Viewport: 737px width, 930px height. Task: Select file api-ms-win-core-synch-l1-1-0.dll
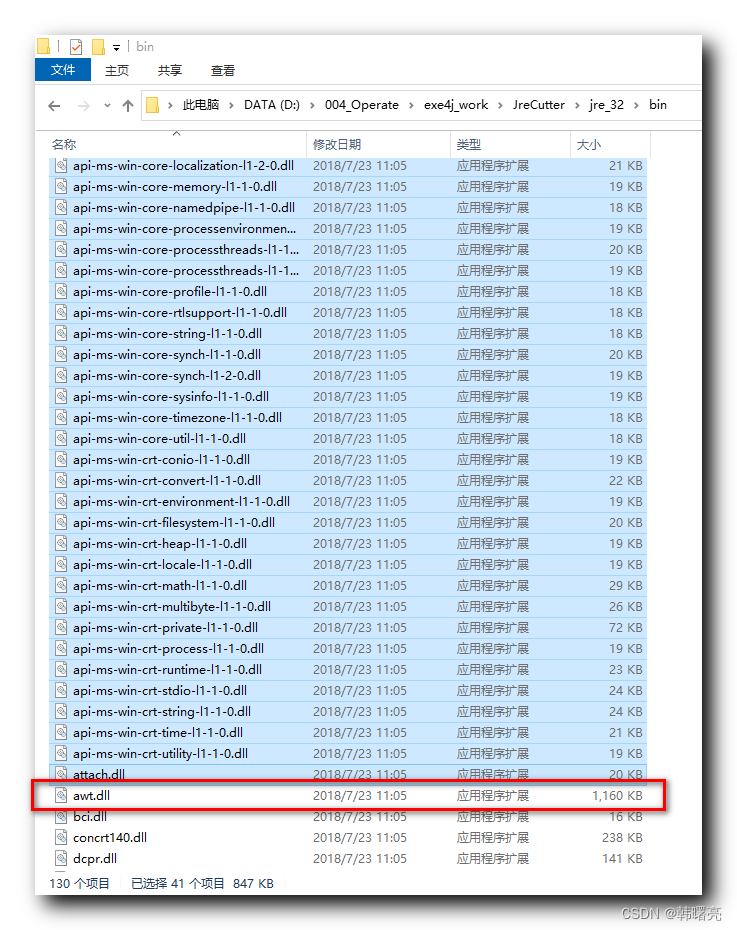point(348,355)
